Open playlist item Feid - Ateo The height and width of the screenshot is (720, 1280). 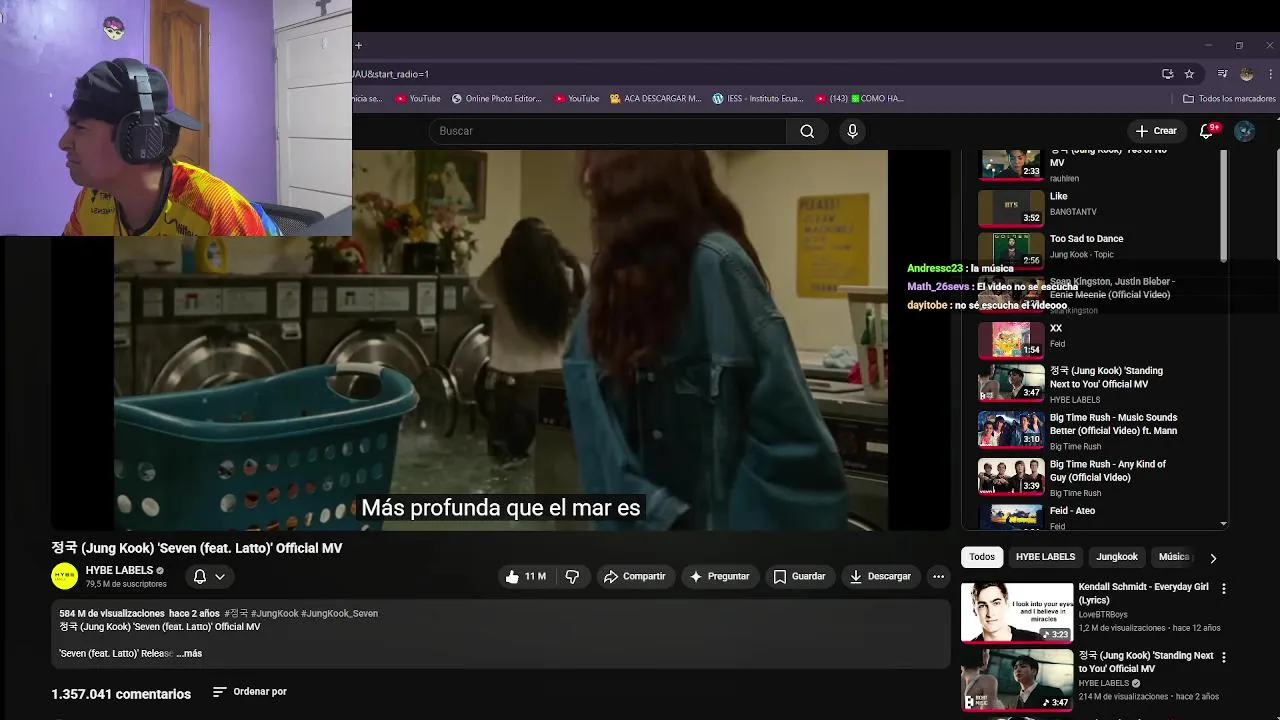[x=1093, y=517]
